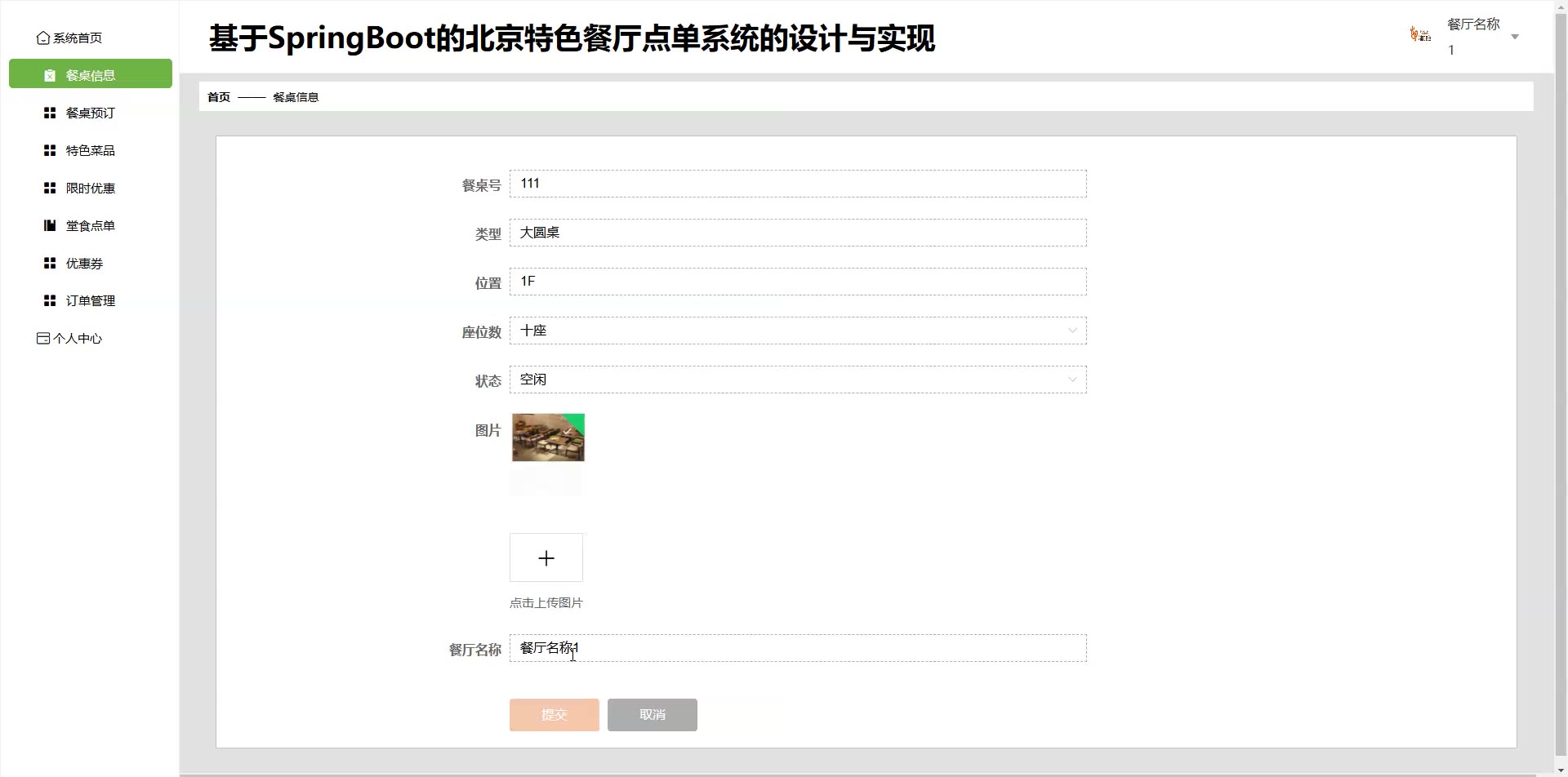The width and height of the screenshot is (1568, 777).
Task: Go to 订单管理 in the sidebar
Action: point(91,300)
